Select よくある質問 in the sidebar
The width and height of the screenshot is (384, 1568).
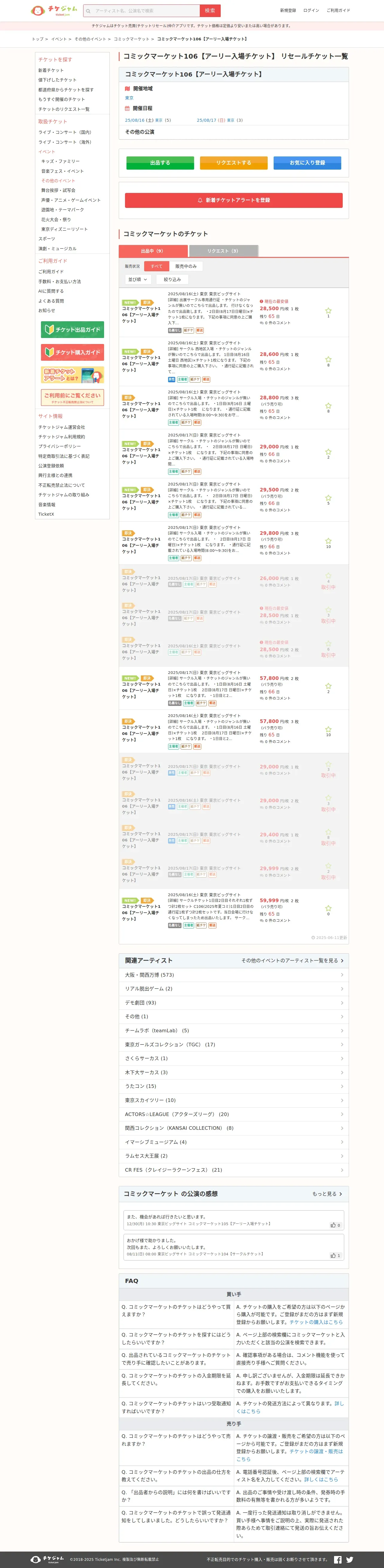pos(51,301)
